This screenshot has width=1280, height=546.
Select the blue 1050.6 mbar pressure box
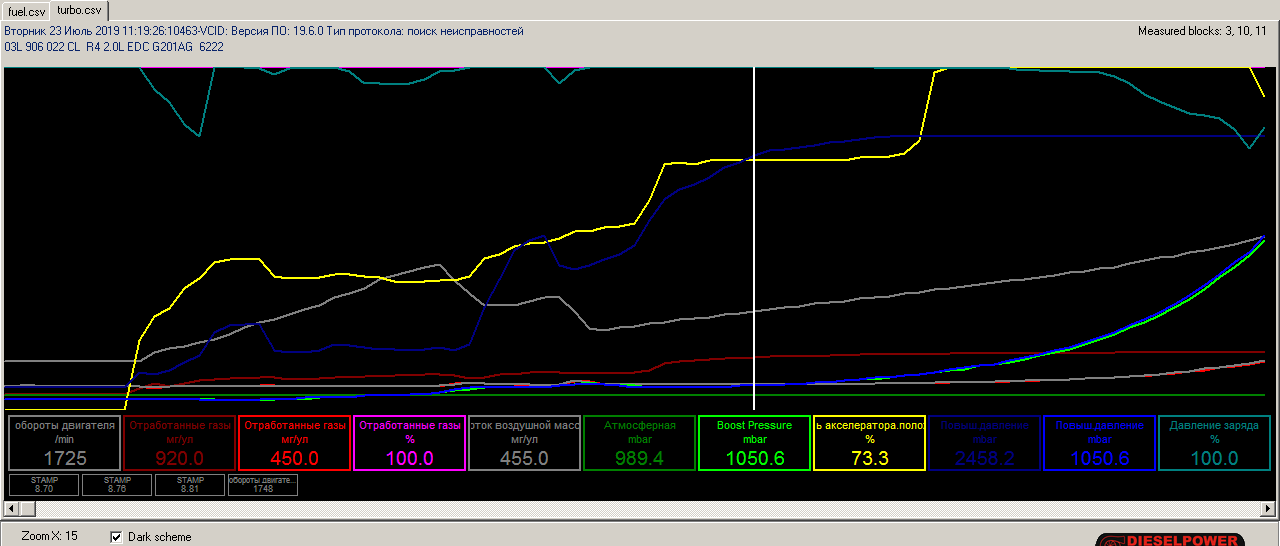(1099, 443)
